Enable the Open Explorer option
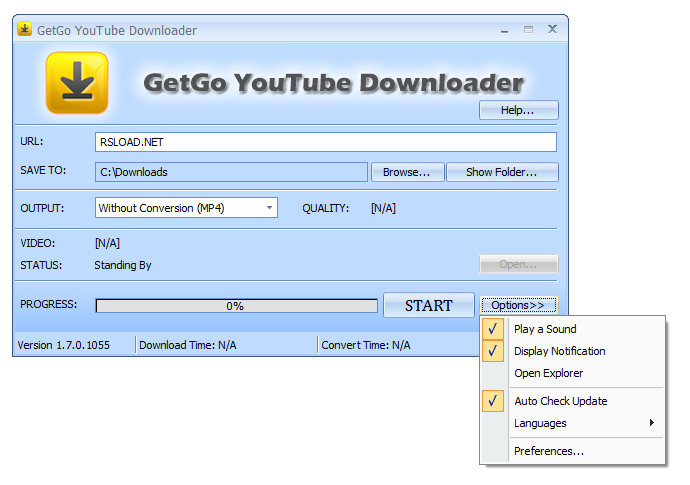 572,373
